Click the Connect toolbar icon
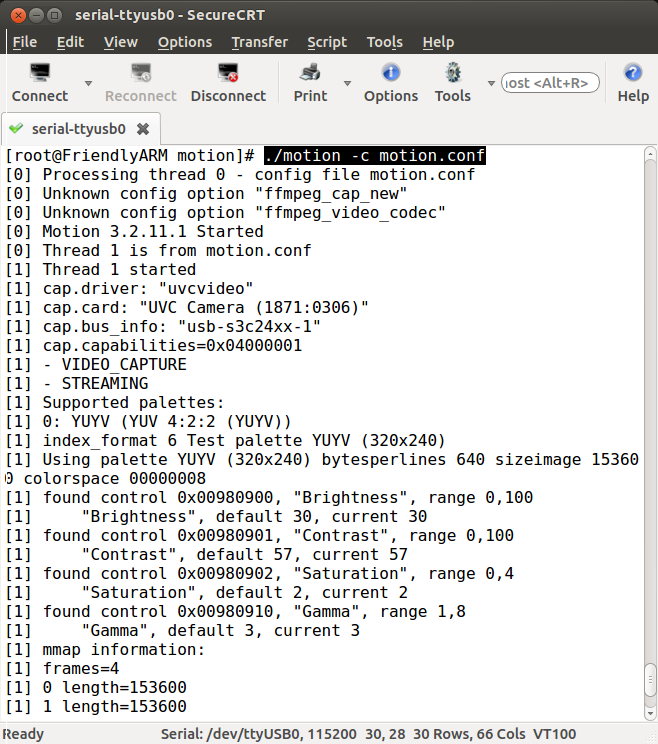658x744 pixels. [x=40, y=73]
